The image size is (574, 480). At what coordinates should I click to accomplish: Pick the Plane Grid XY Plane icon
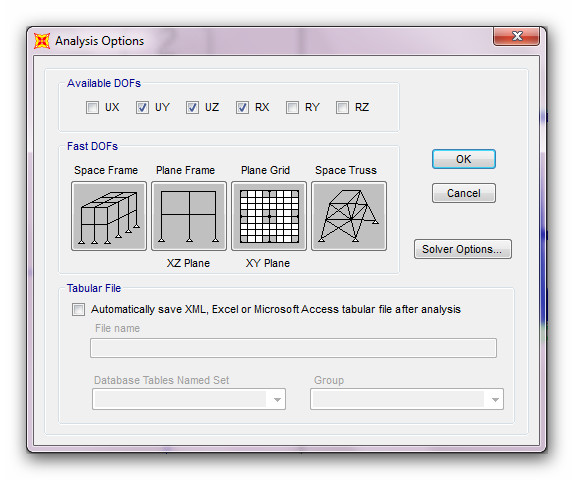(x=269, y=216)
